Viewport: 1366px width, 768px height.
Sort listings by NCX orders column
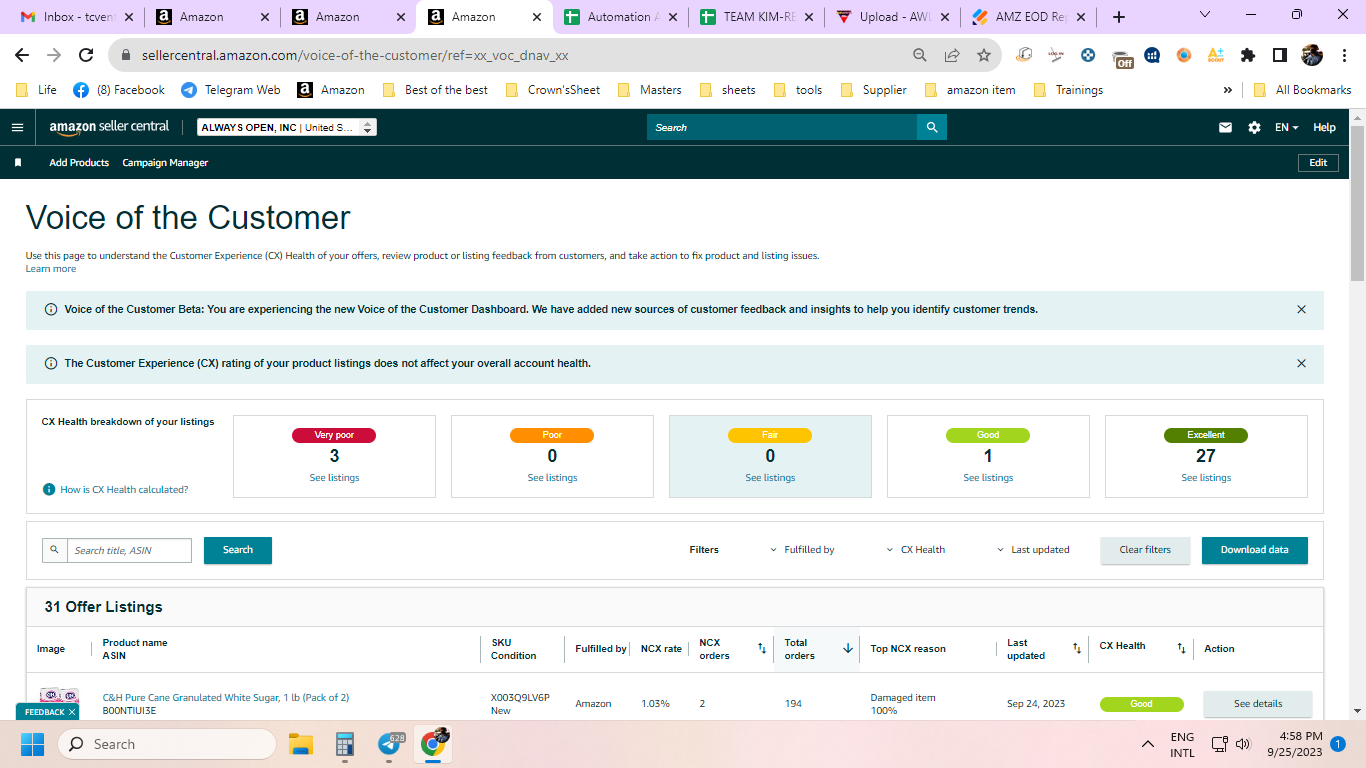tap(762, 649)
